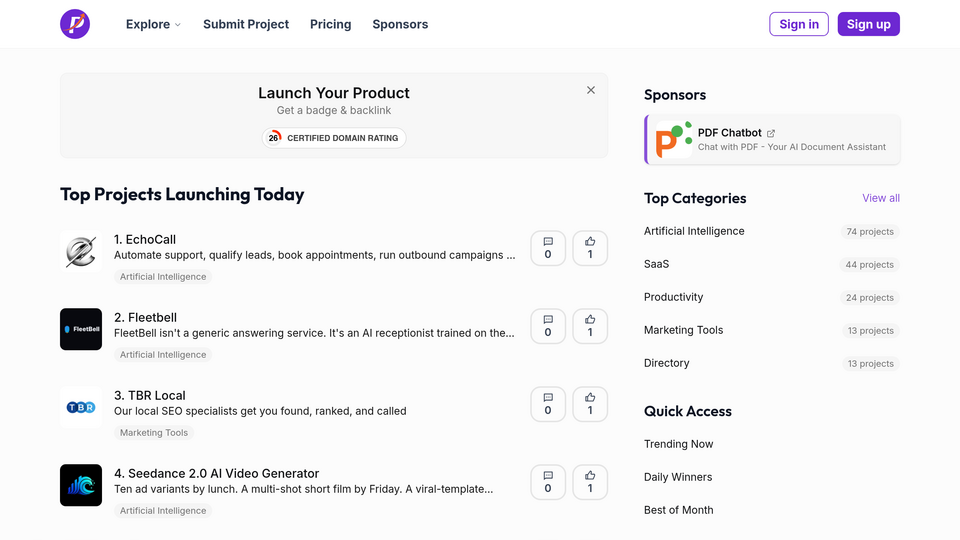960x540 pixels.
Task: Open the Seedance 2.0 project logo
Action: coord(81,485)
